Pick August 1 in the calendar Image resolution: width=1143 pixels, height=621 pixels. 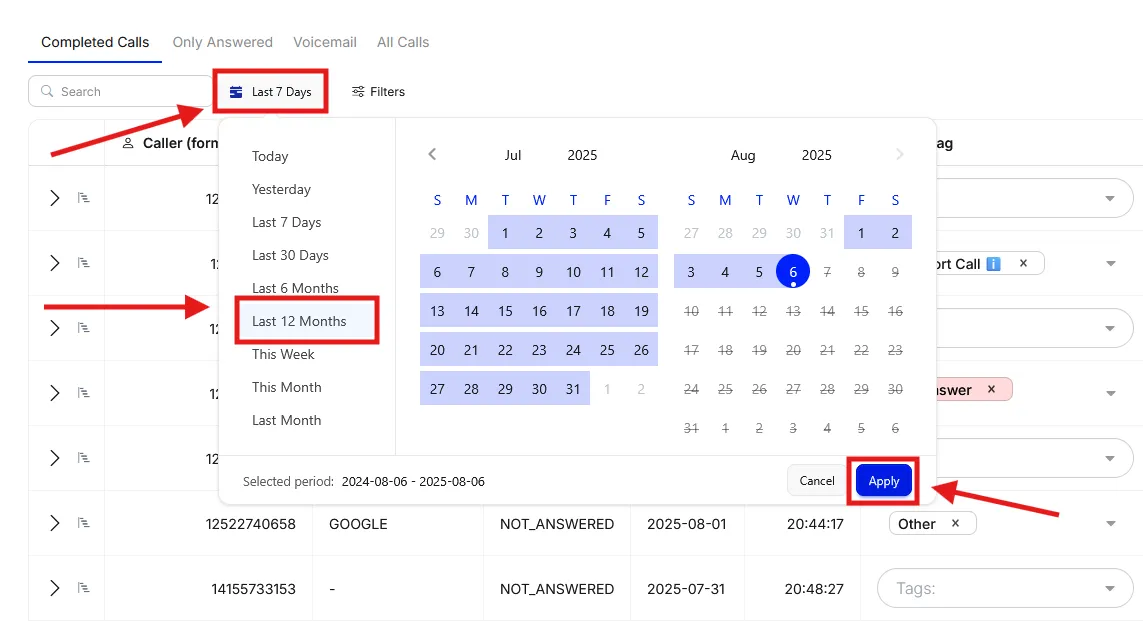861,233
